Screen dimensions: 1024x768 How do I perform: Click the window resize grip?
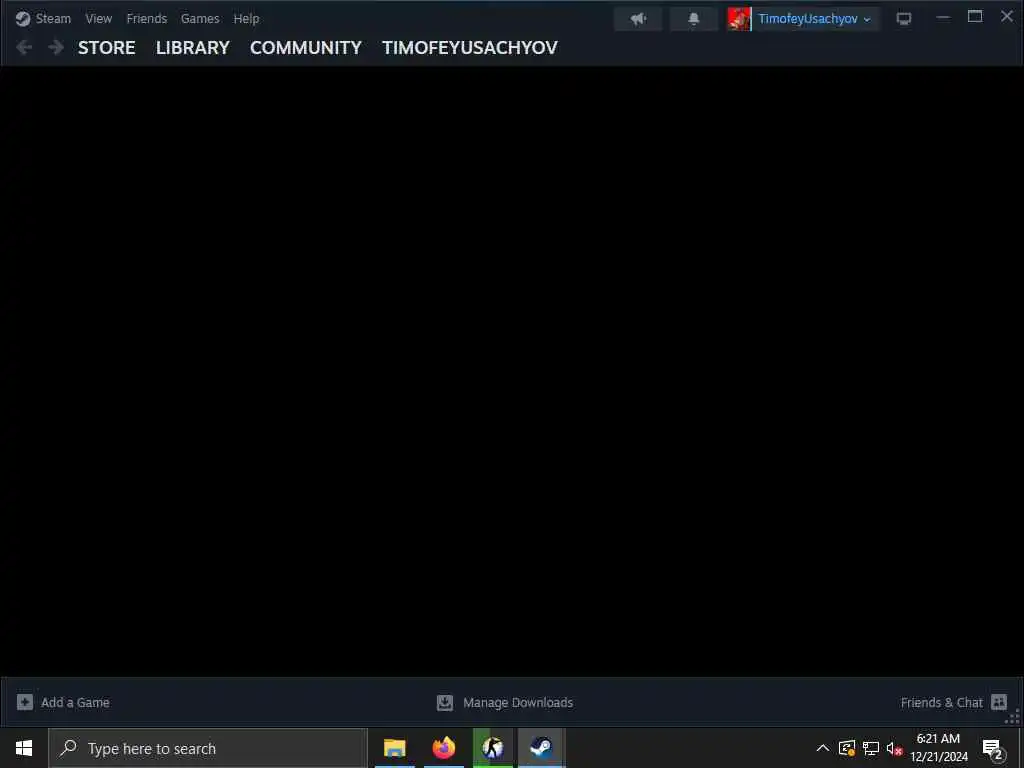(1014, 717)
